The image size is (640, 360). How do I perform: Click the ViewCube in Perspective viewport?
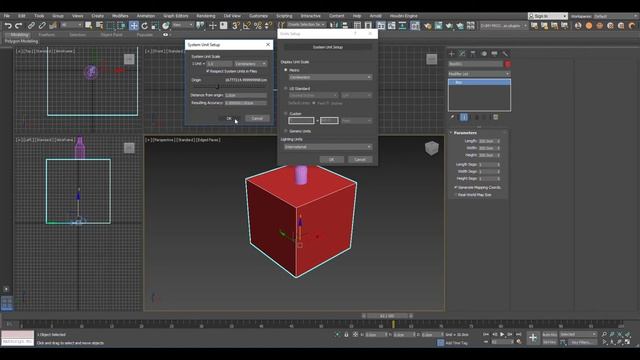431,148
